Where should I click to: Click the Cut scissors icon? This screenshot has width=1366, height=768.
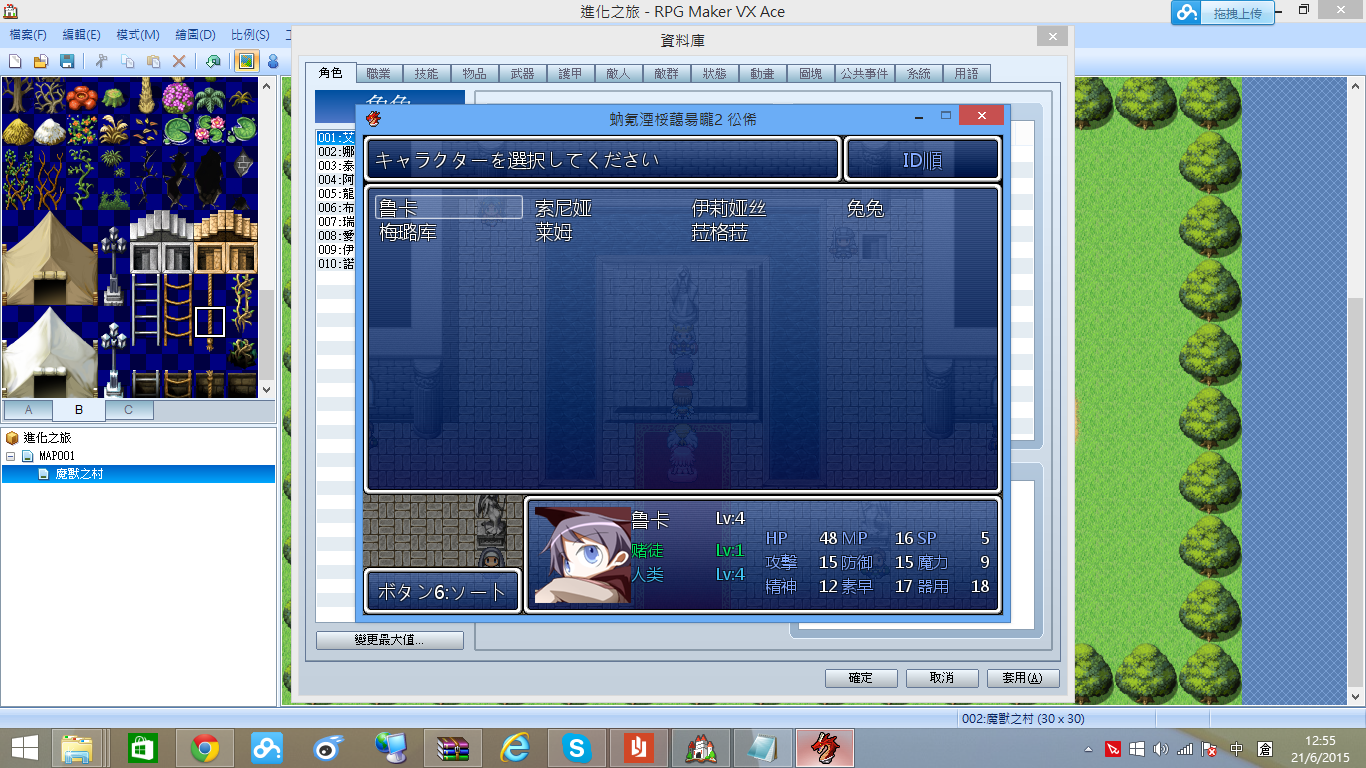pyautogui.click(x=101, y=61)
